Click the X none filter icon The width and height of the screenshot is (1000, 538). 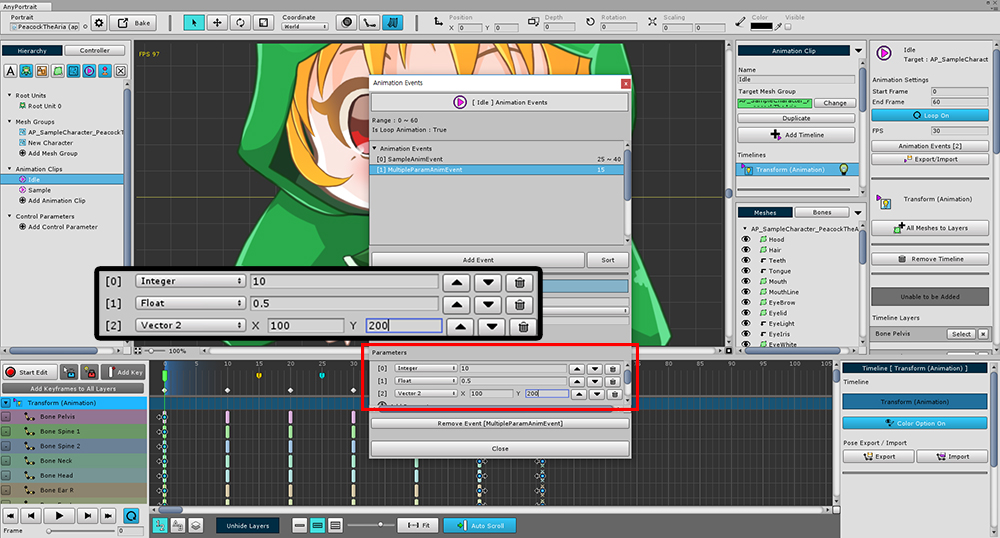(x=121, y=71)
